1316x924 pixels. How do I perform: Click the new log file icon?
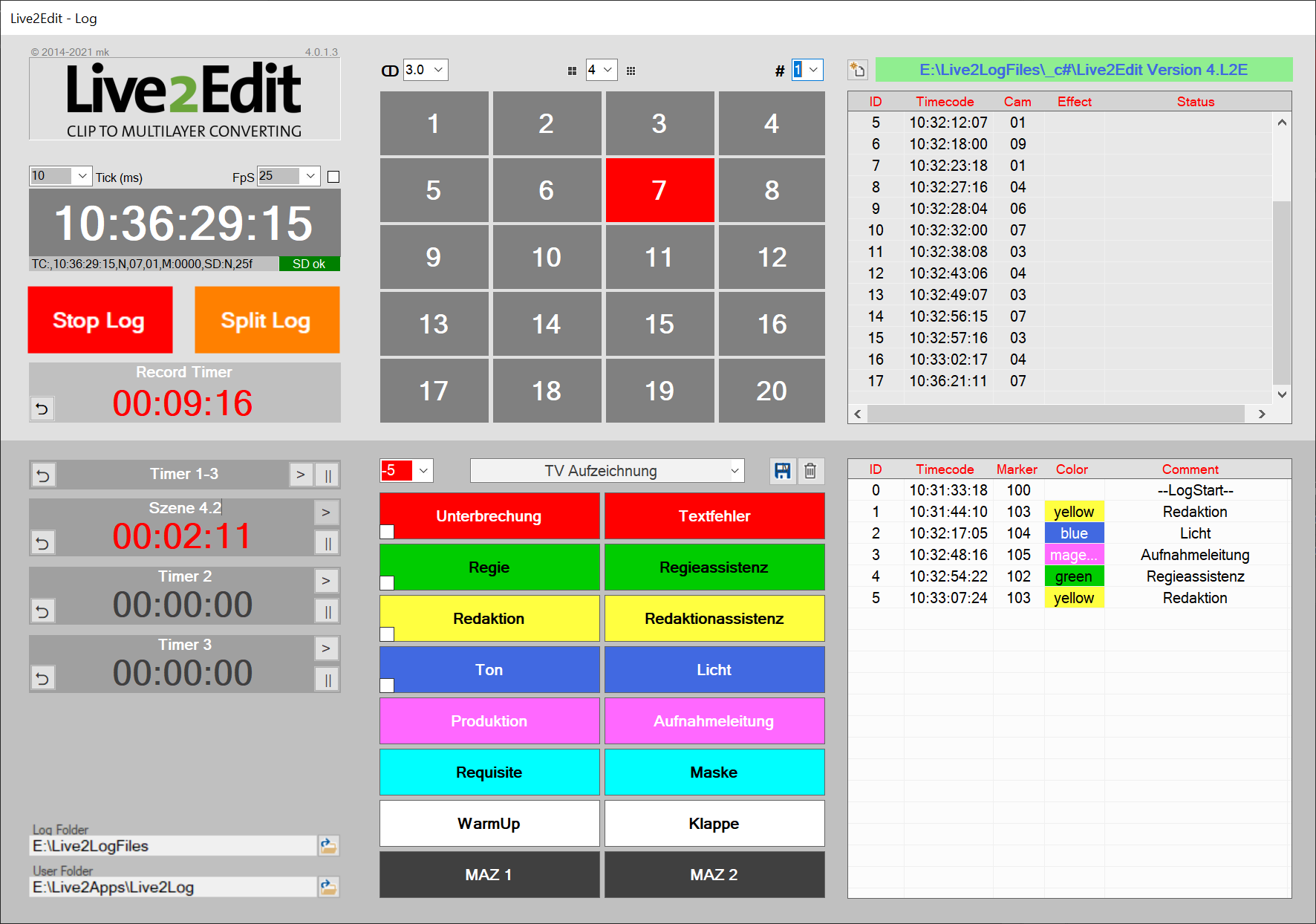(x=858, y=70)
